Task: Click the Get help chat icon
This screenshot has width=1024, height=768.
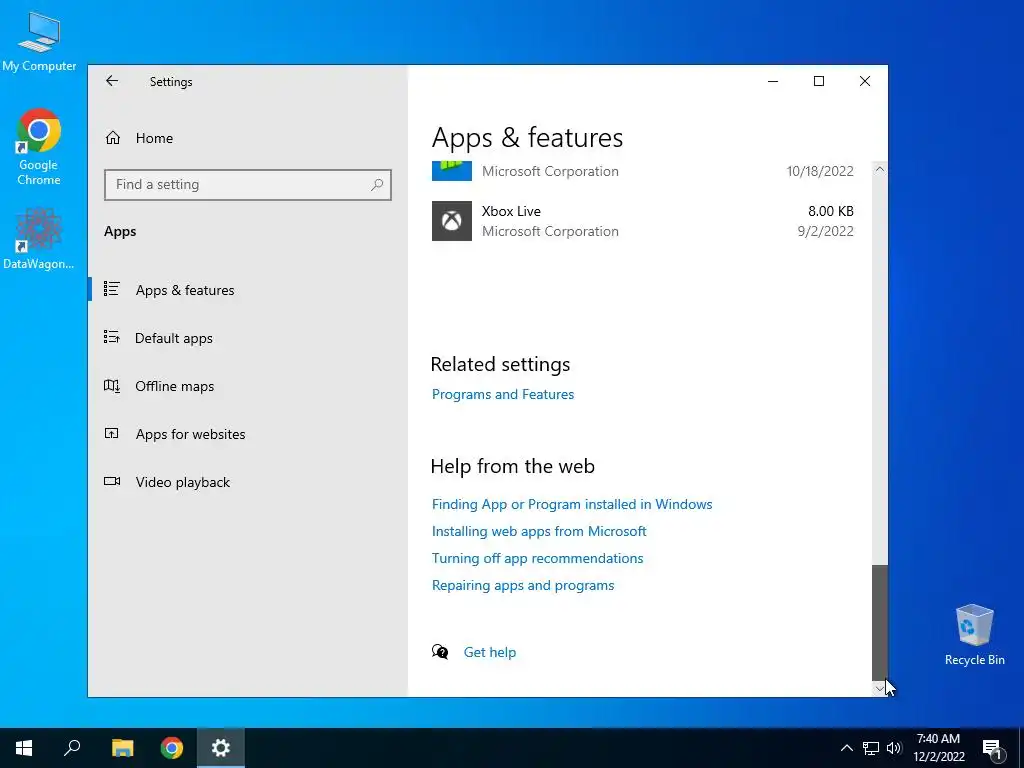Action: (x=440, y=652)
